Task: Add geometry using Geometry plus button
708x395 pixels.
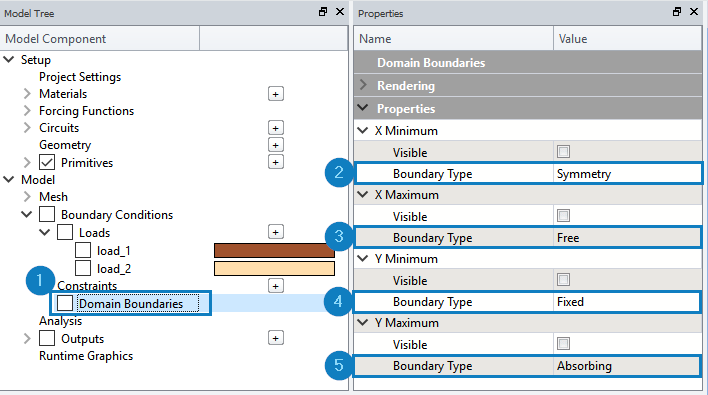Action: (x=275, y=145)
